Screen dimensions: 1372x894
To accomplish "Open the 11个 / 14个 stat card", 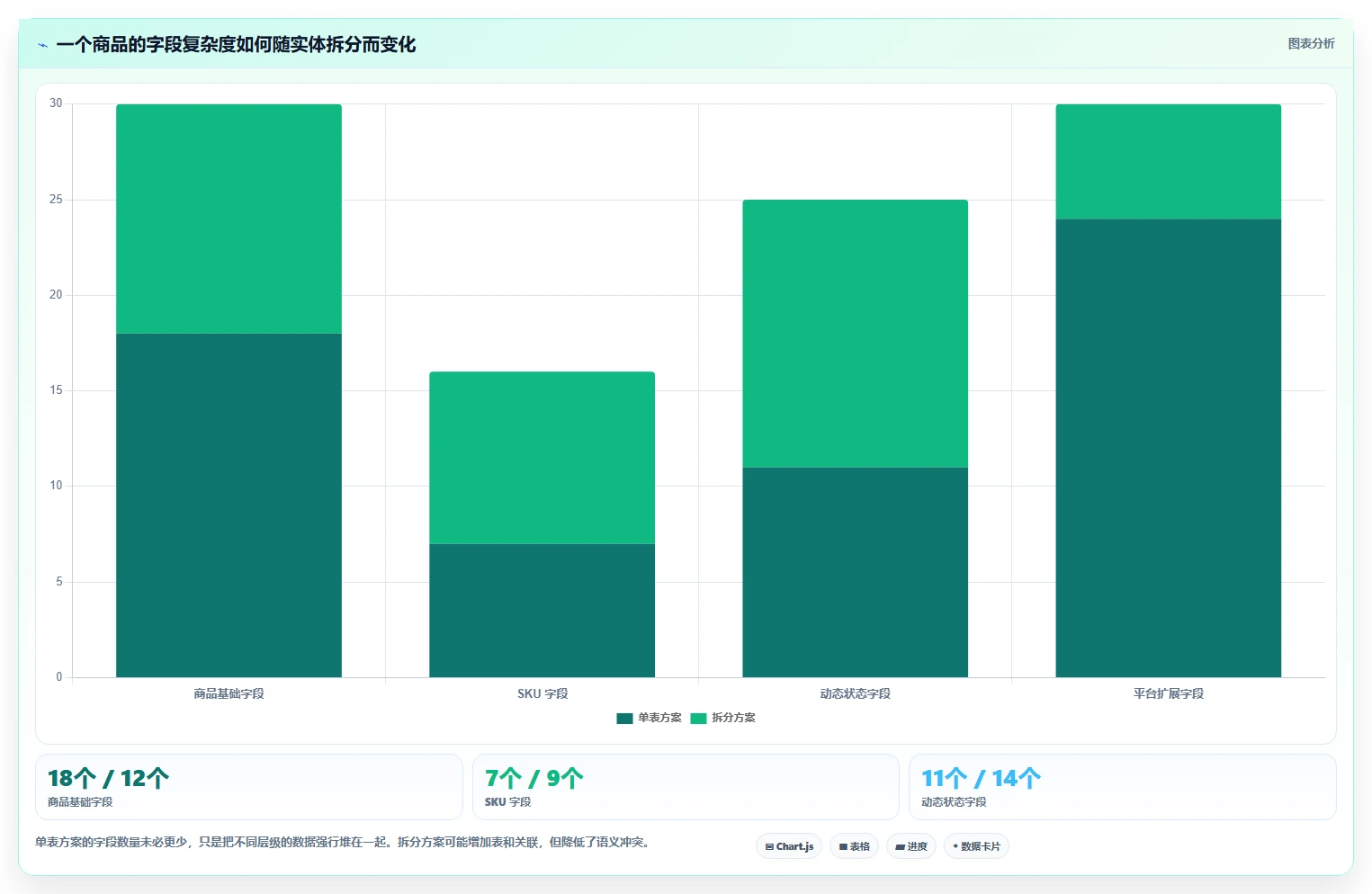I will click(x=1122, y=787).
